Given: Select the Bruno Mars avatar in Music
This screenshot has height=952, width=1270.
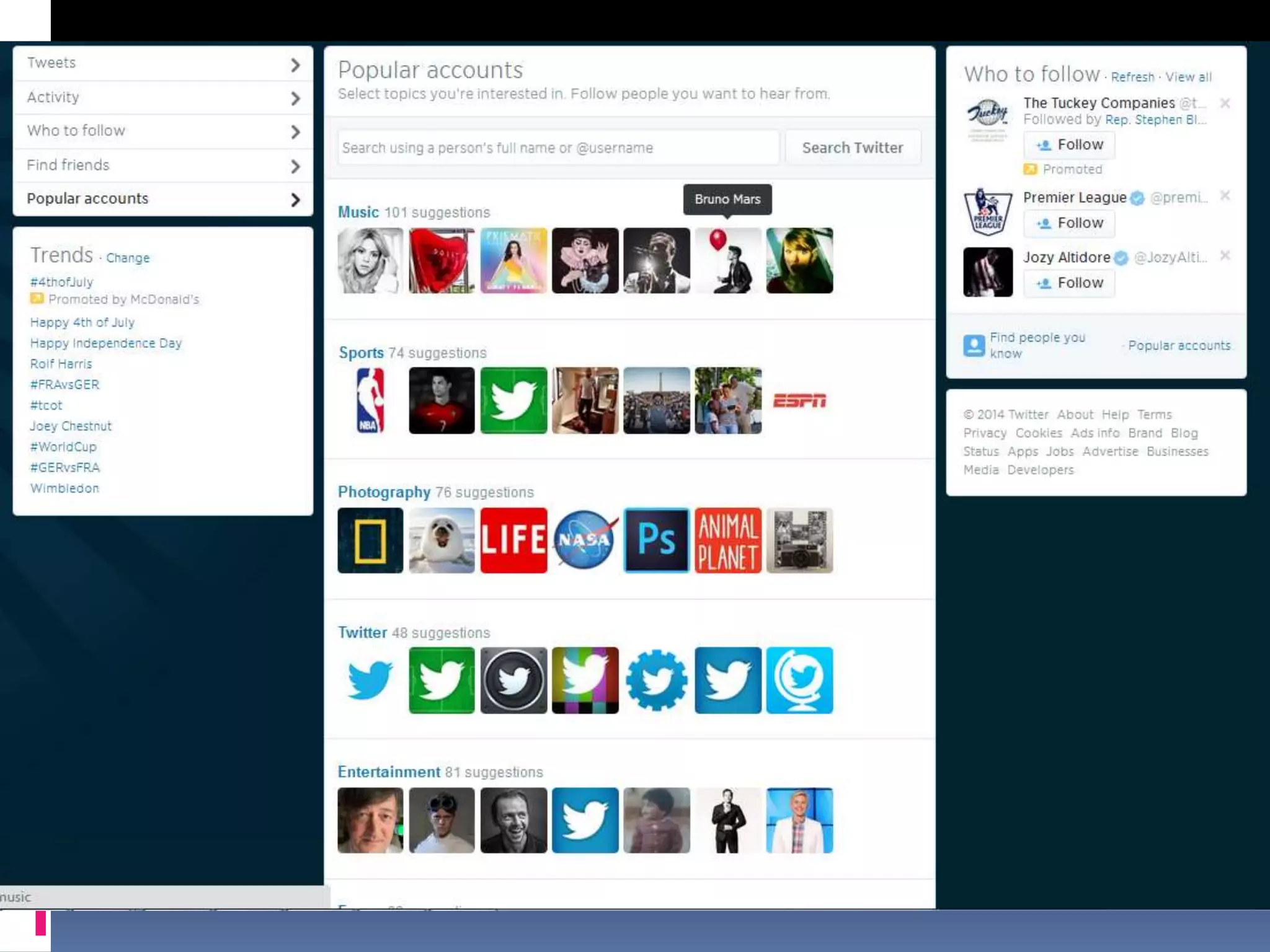Looking at the screenshot, I should pyautogui.click(x=728, y=260).
